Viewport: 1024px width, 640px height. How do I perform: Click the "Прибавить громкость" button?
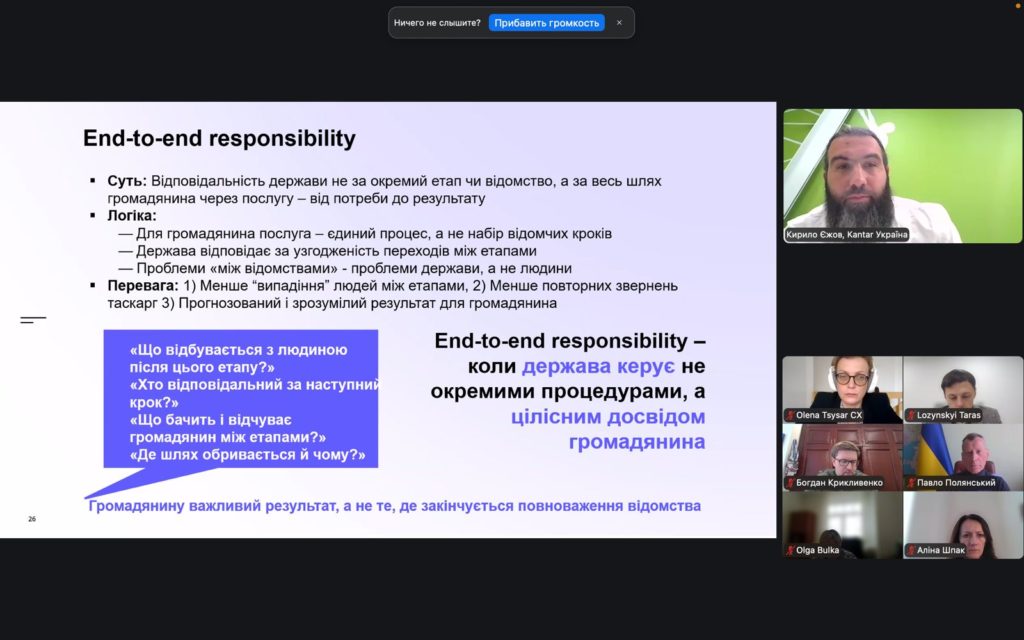pos(546,22)
